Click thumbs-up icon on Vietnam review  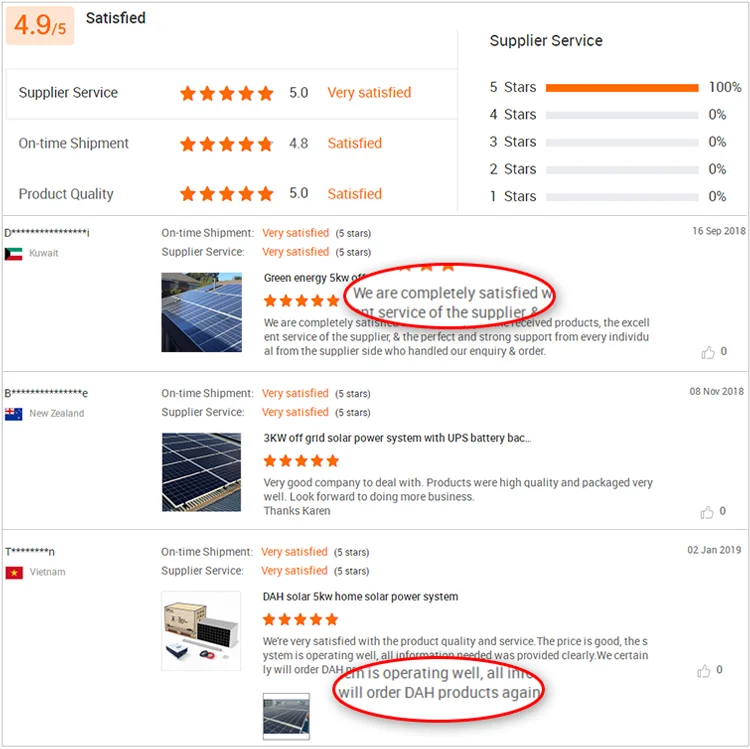(708, 670)
